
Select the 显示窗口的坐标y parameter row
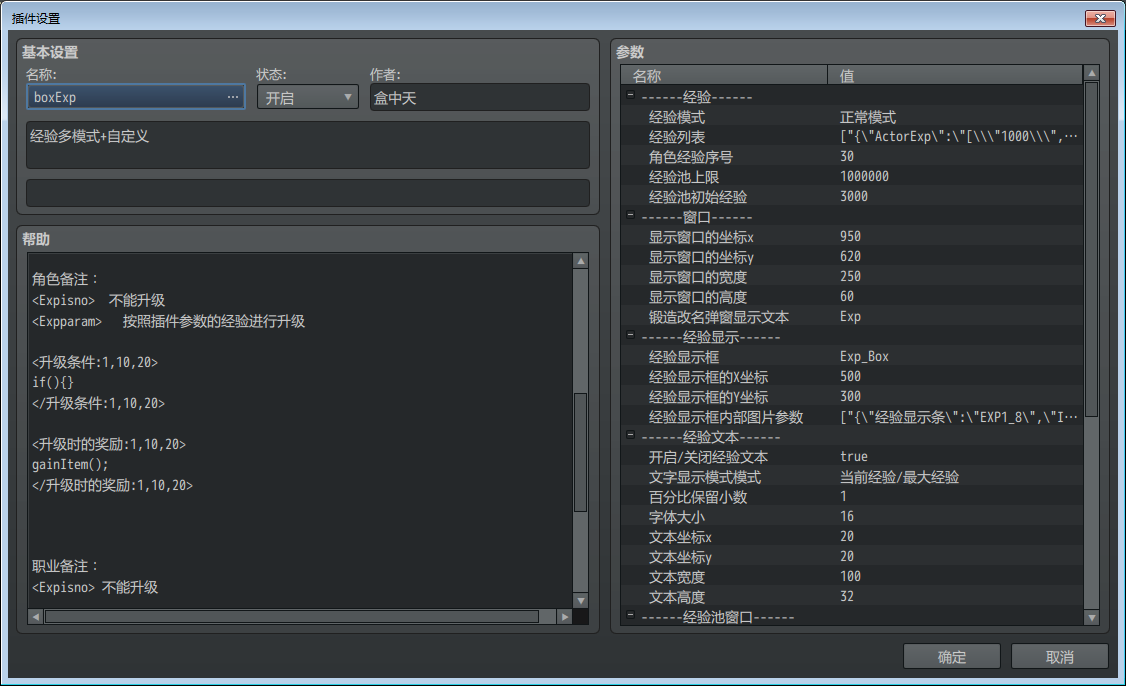pyautogui.click(x=852, y=256)
